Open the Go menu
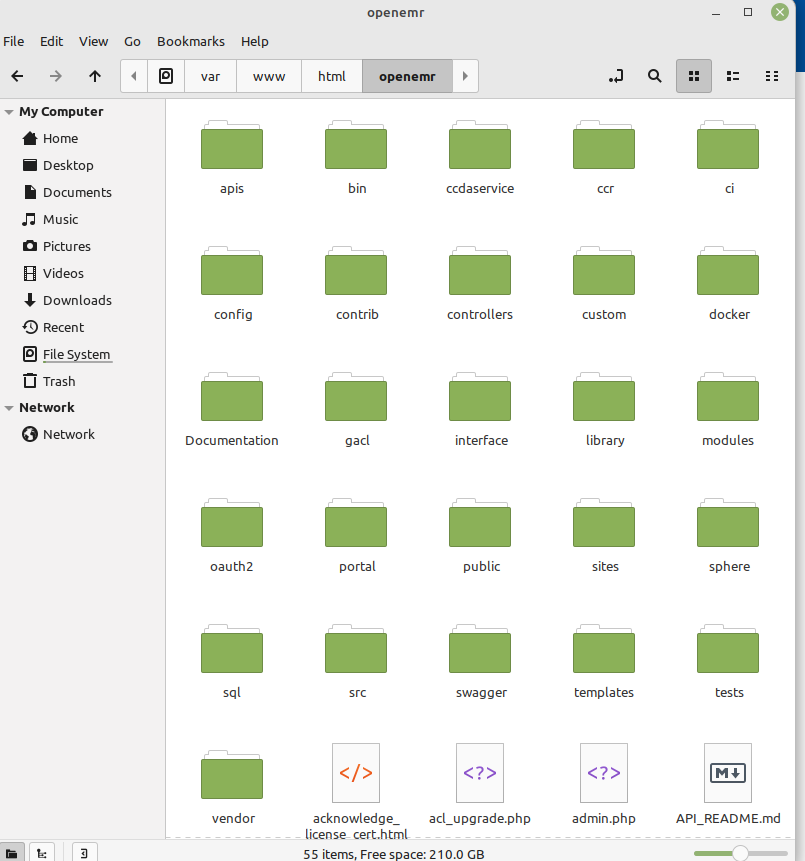Viewport: 805px width, 861px height. pos(132,42)
